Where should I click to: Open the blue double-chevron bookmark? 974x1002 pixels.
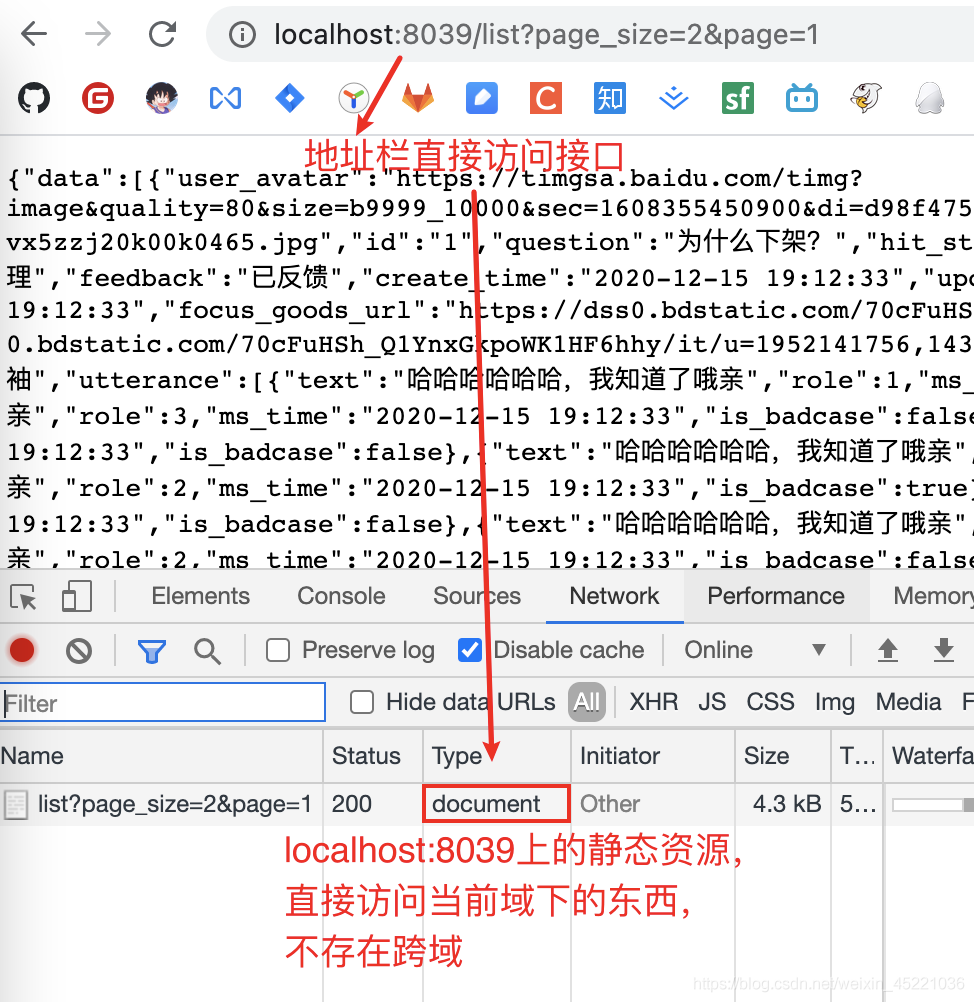pos(674,98)
